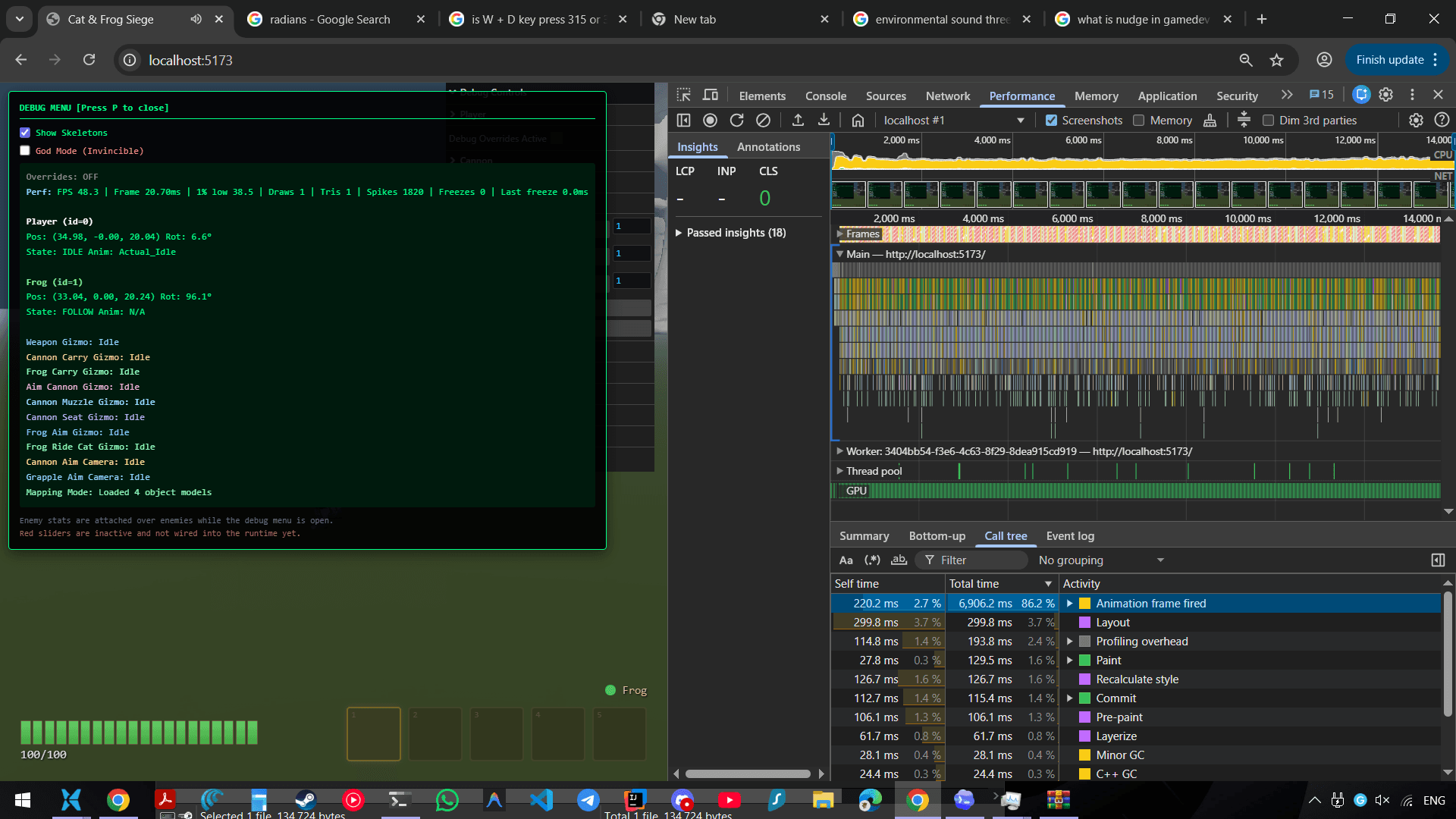
Task: Open Performance capture settings gear
Action: coord(1416,120)
